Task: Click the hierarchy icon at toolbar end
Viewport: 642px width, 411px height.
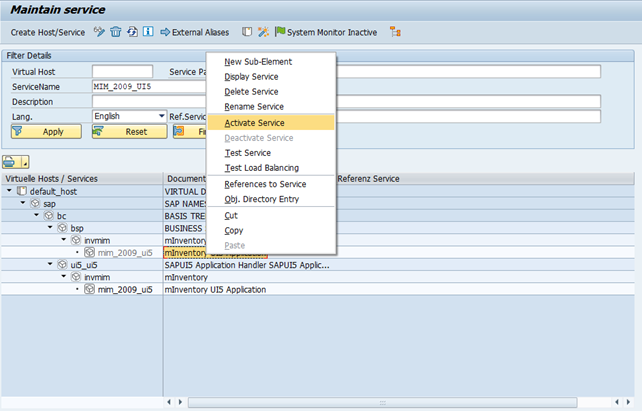Action: point(396,32)
